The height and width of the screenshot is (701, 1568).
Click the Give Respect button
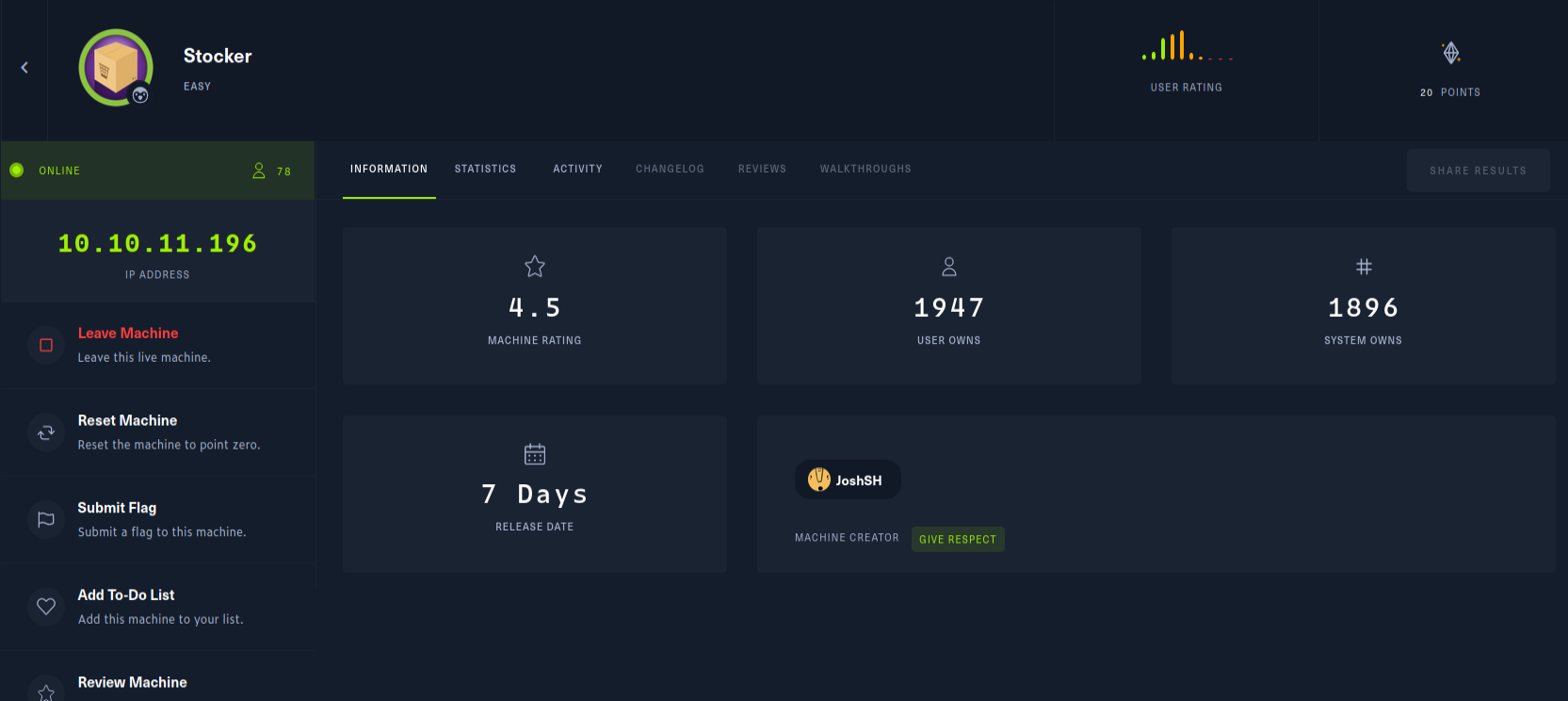click(958, 539)
